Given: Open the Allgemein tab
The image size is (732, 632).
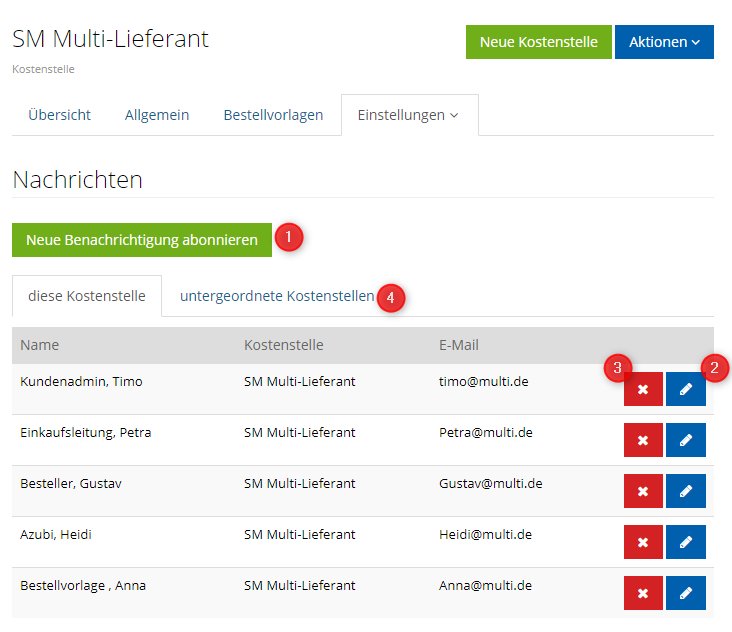Looking at the screenshot, I should click(157, 115).
